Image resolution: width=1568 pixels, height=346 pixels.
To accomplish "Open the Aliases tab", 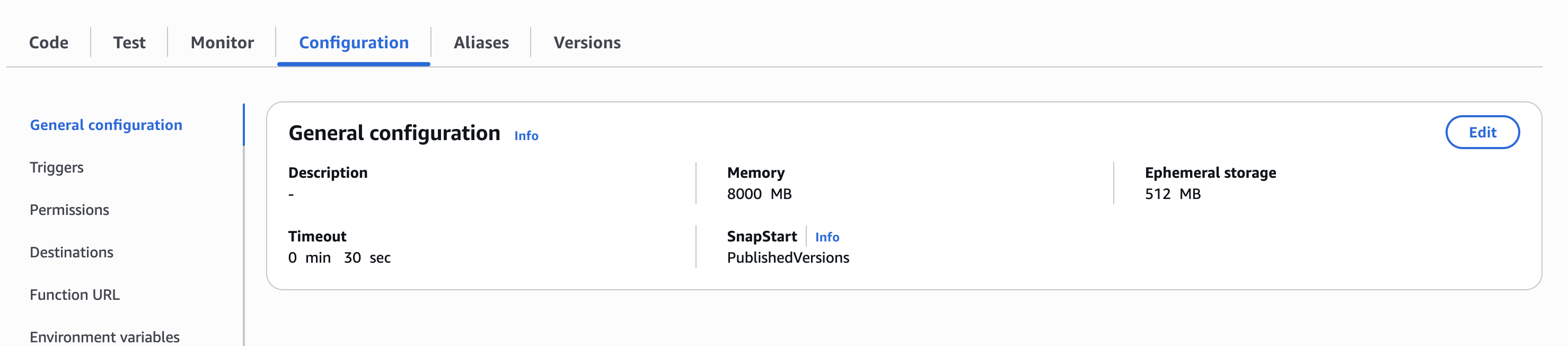I will click(481, 42).
